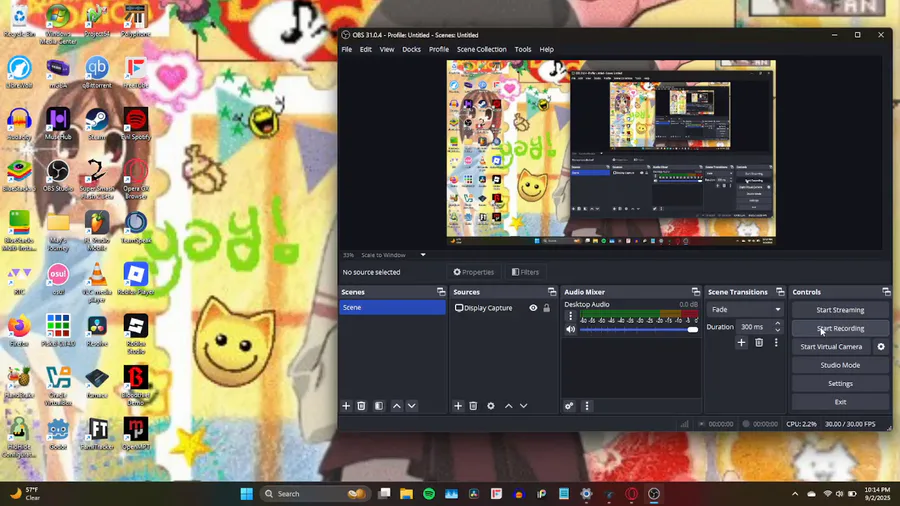Image resolution: width=900 pixels, height=506 pixels.
Task: Pop out the Controls dock
Action: (886, 292)
